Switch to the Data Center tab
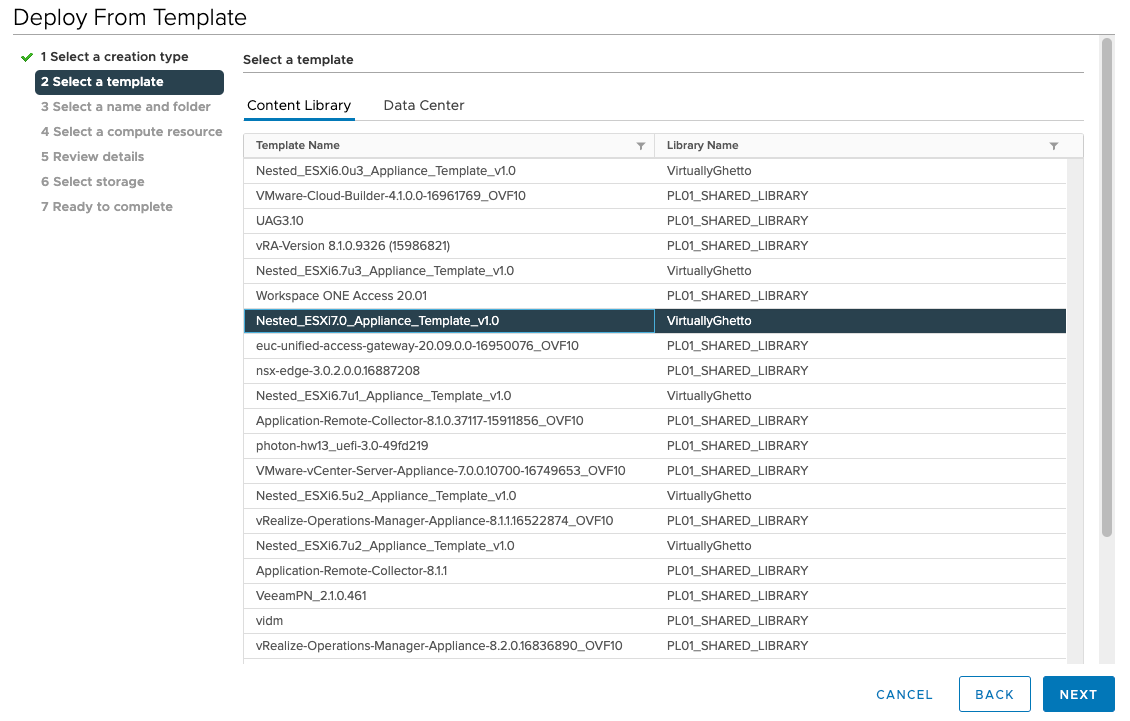1130x721 pixels. (x=424, y=105)
